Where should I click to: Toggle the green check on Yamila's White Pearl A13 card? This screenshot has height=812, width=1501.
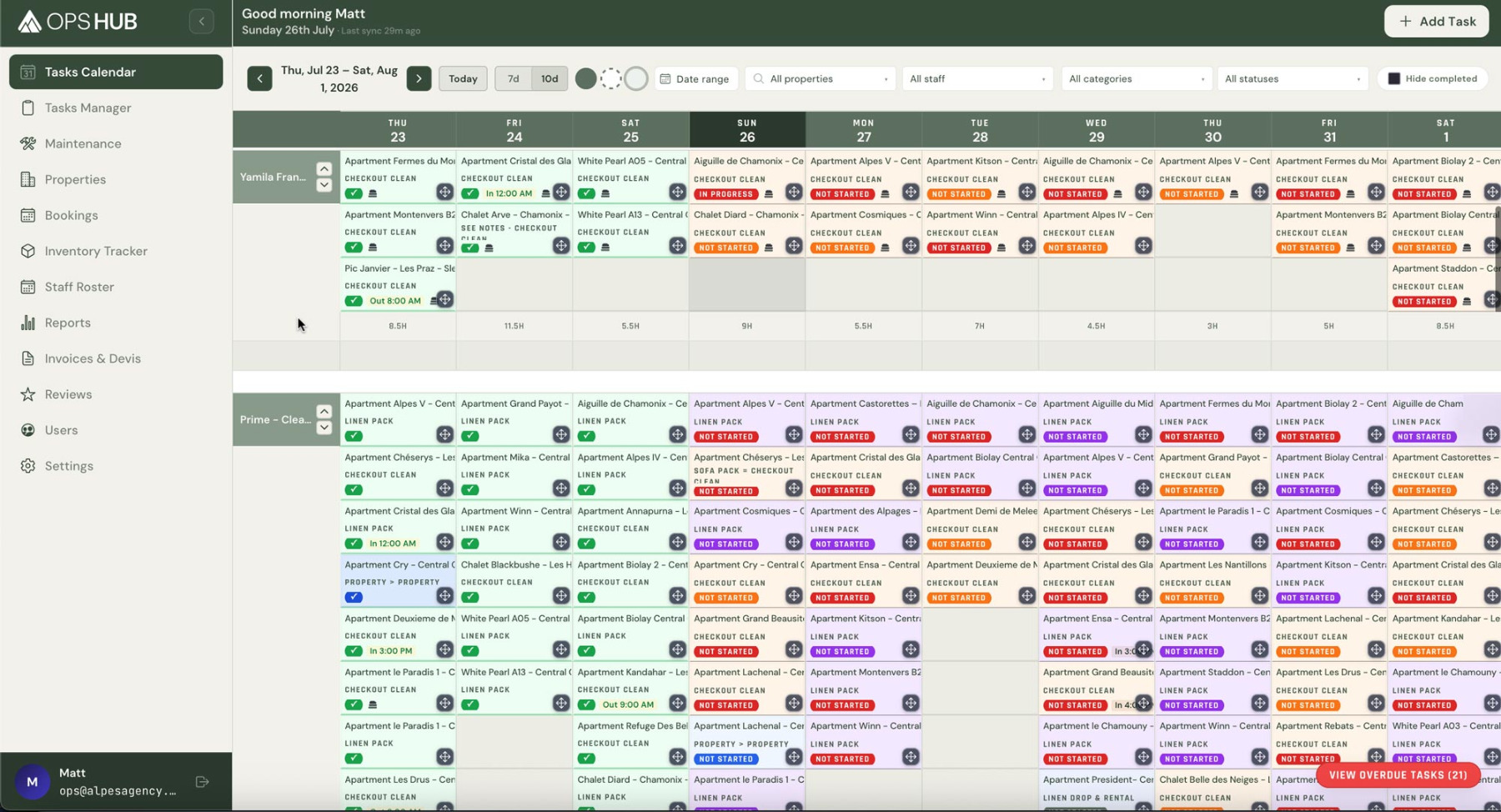[x=586, y=247]
